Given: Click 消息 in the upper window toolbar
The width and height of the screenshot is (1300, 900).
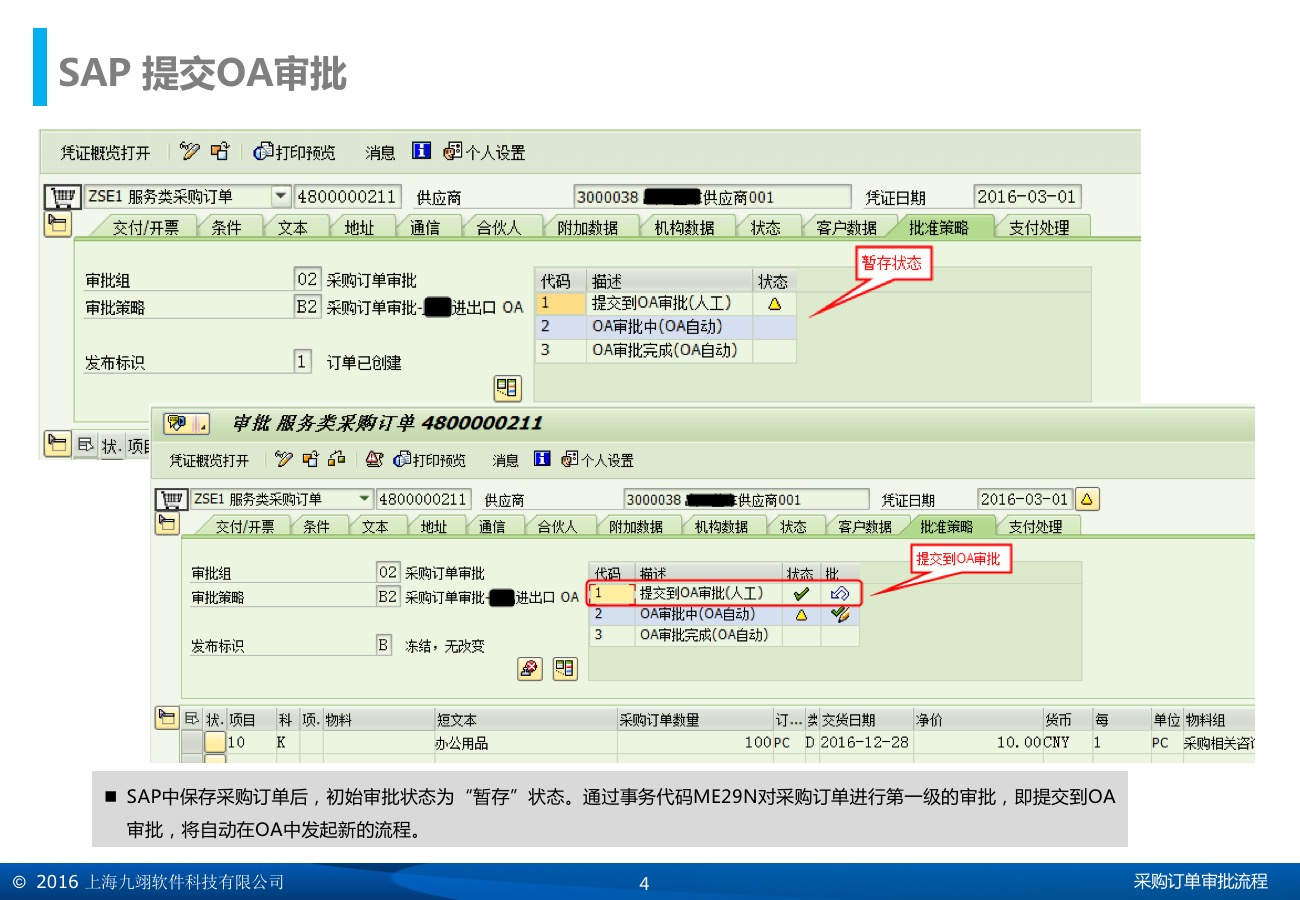Looking at the screenshot, I should pyautogui.click(x=380, y=152).
